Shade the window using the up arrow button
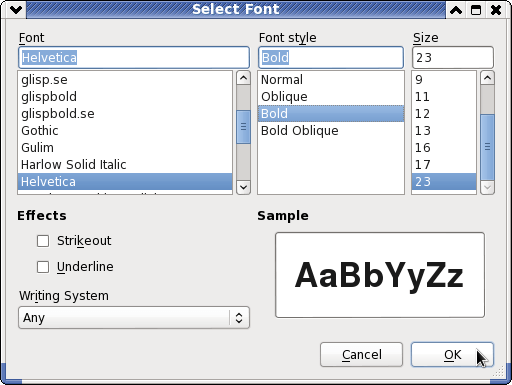The height and width of the screenshot is (385, 512). coord(456,10)
